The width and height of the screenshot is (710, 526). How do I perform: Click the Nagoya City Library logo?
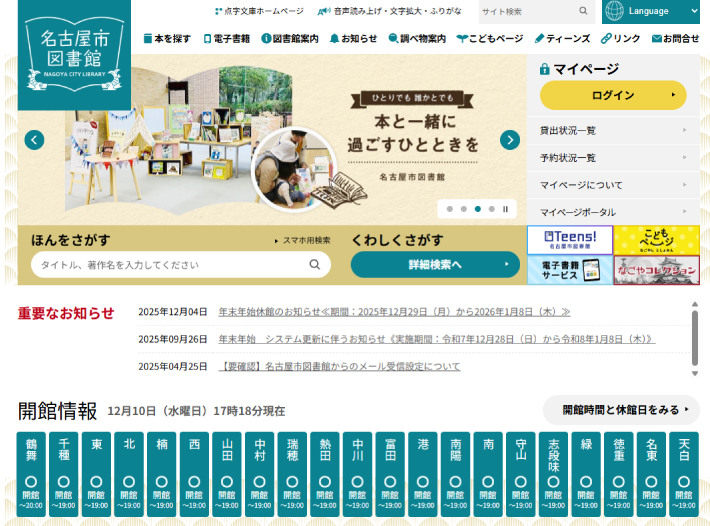[x=74, y=54]
